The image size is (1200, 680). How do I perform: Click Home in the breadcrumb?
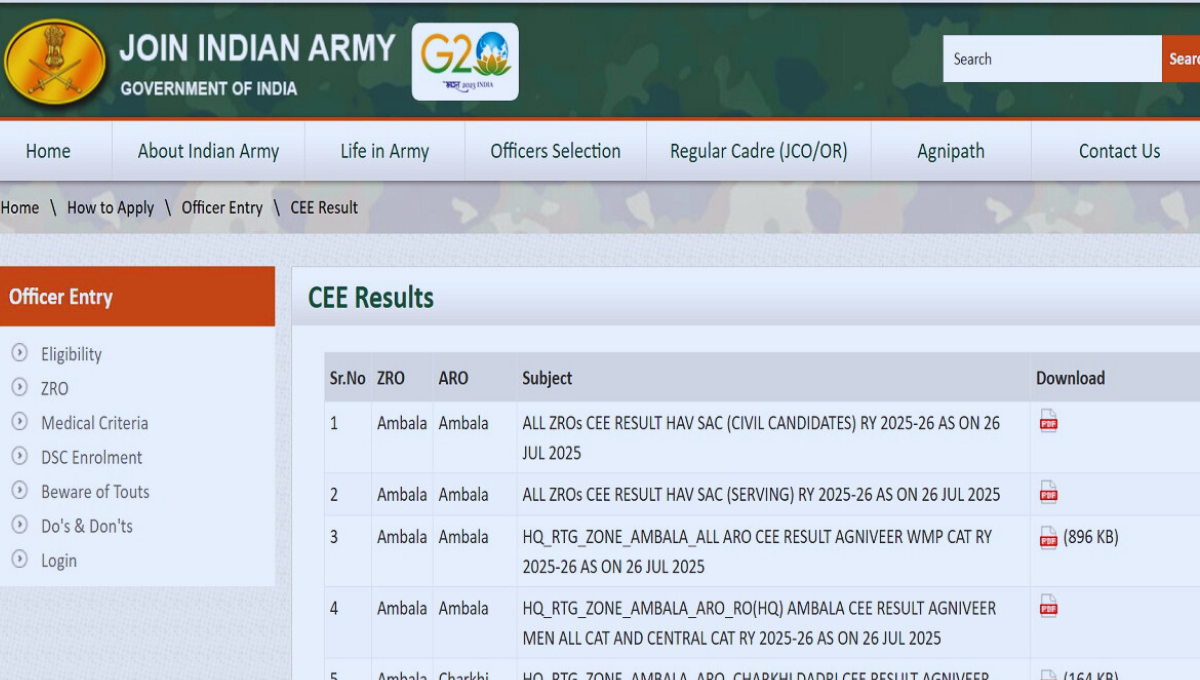(20, 208)
